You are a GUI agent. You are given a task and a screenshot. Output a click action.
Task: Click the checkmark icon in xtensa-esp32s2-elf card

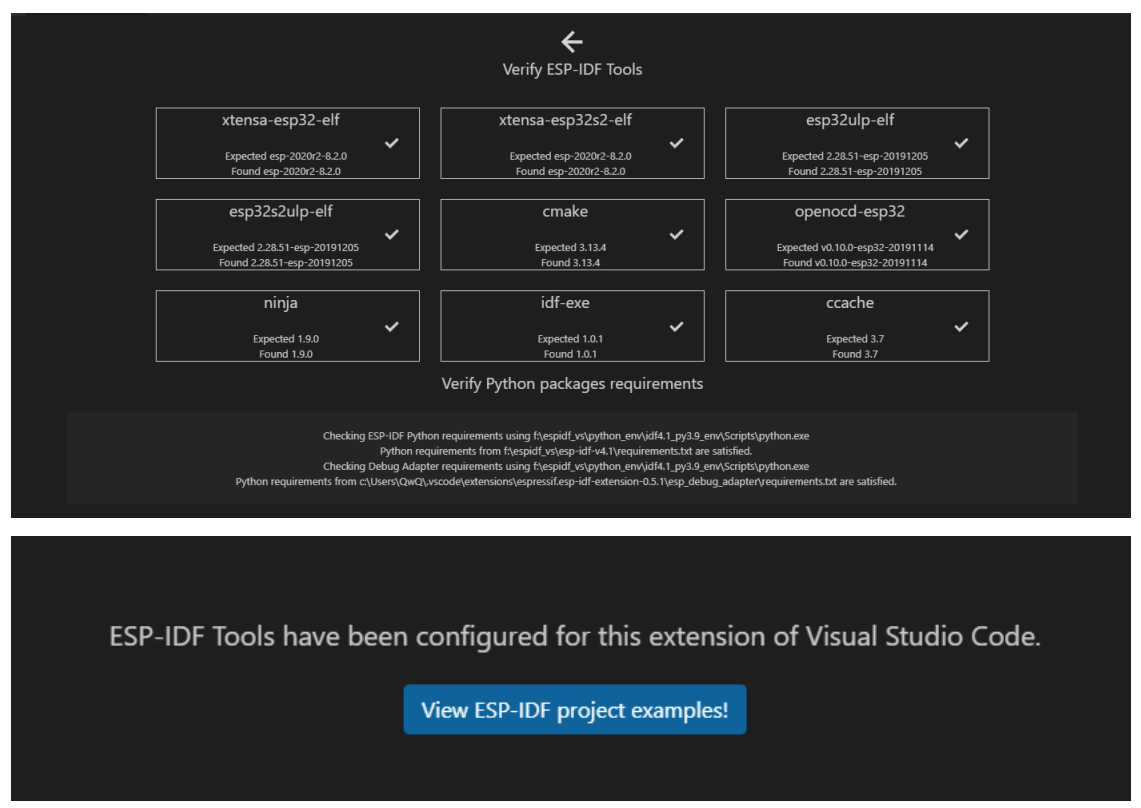point(677,143)
